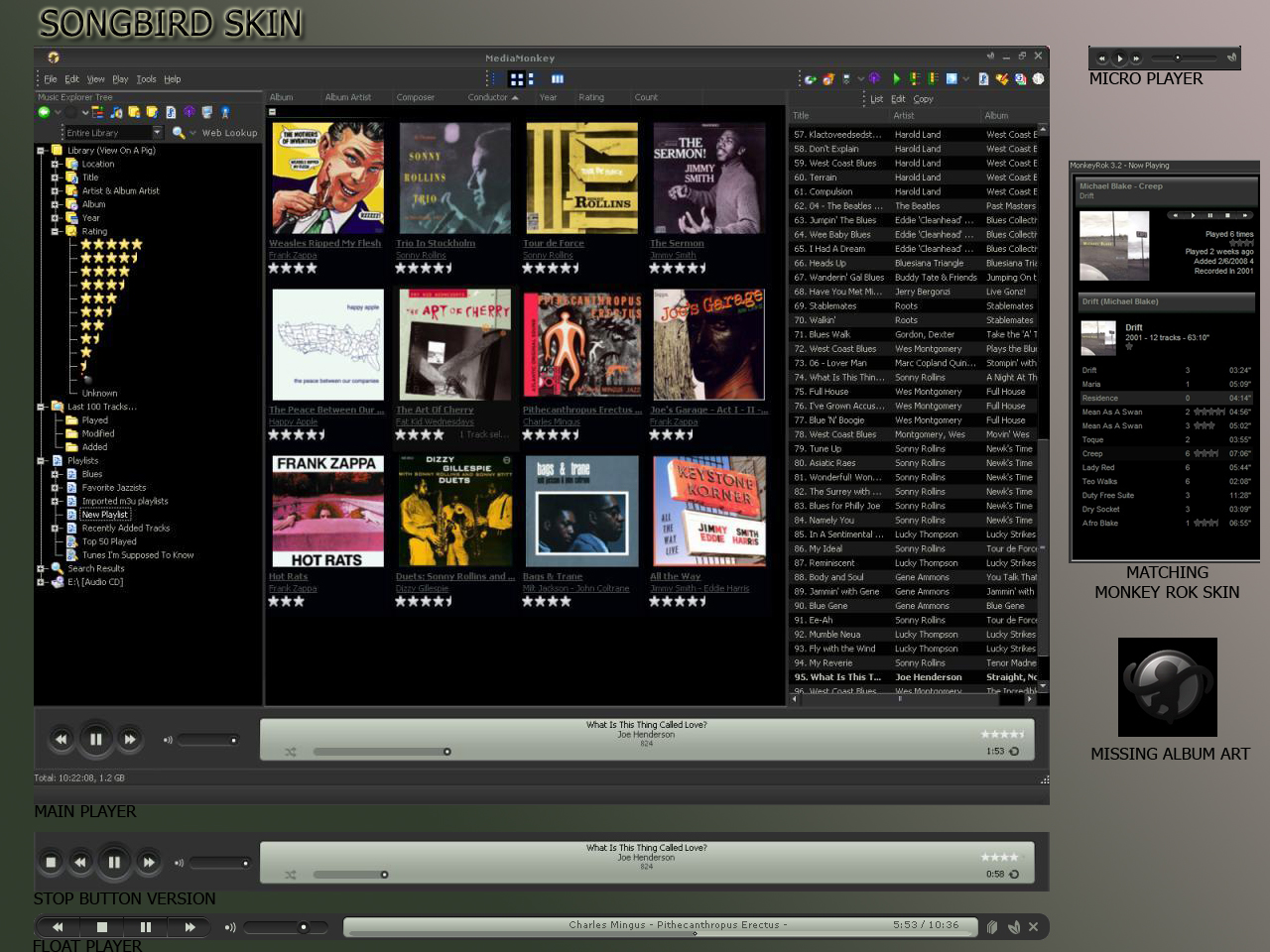The image size is (1270, 952).
Task: Click the MediaMonkey logo in the title bar
Action: pyautogui.click(x=53, y=58)
